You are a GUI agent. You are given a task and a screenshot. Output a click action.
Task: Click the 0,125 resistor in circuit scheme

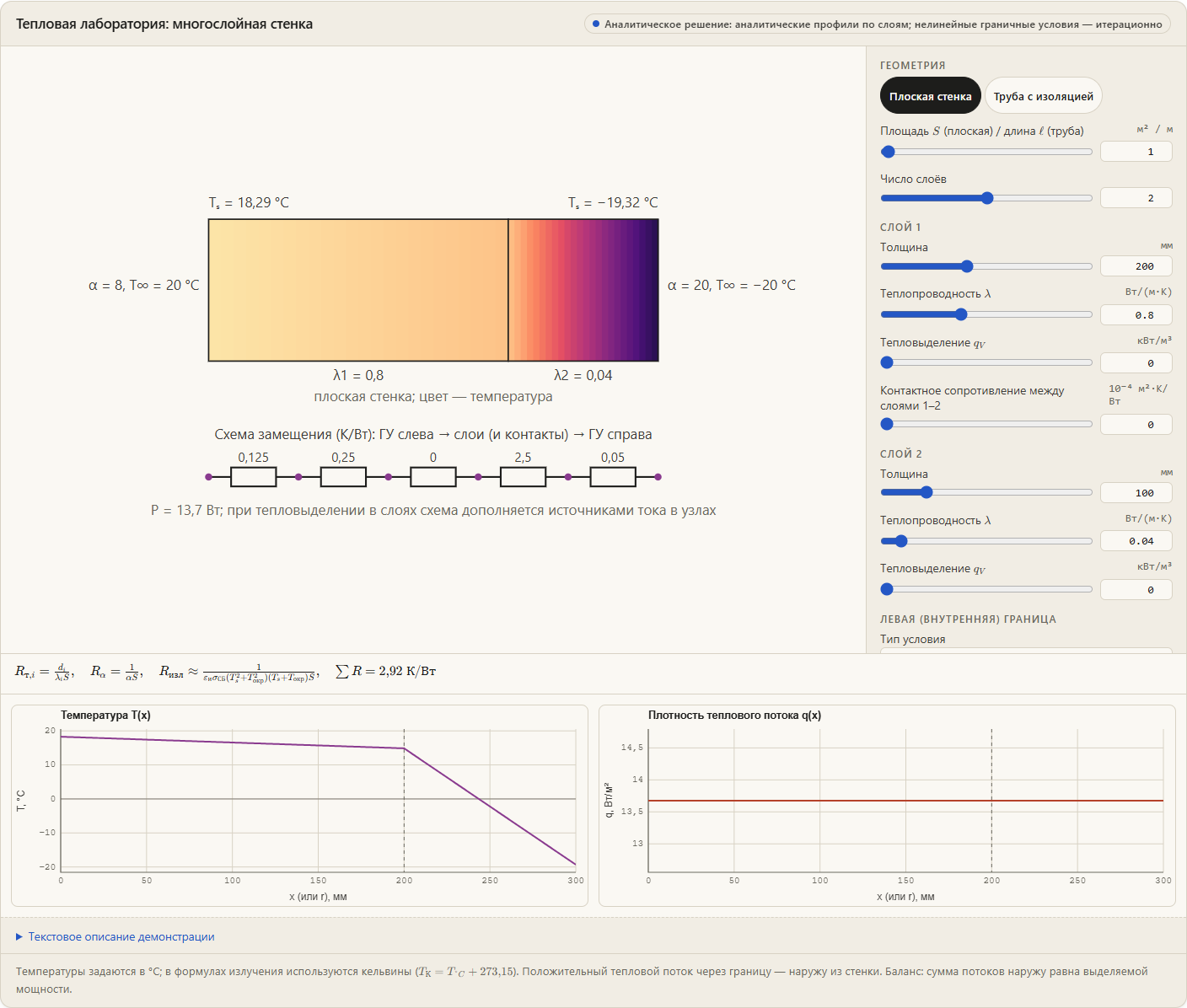pos(253,477)
